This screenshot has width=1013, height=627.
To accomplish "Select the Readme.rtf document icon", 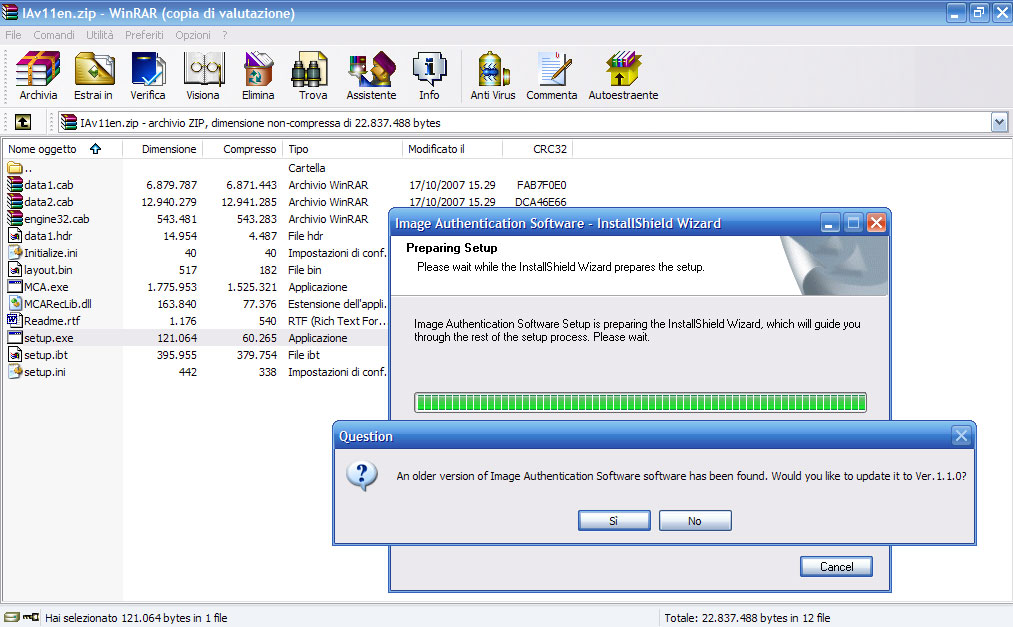I will pyautogui.click(x=15, y=320).
